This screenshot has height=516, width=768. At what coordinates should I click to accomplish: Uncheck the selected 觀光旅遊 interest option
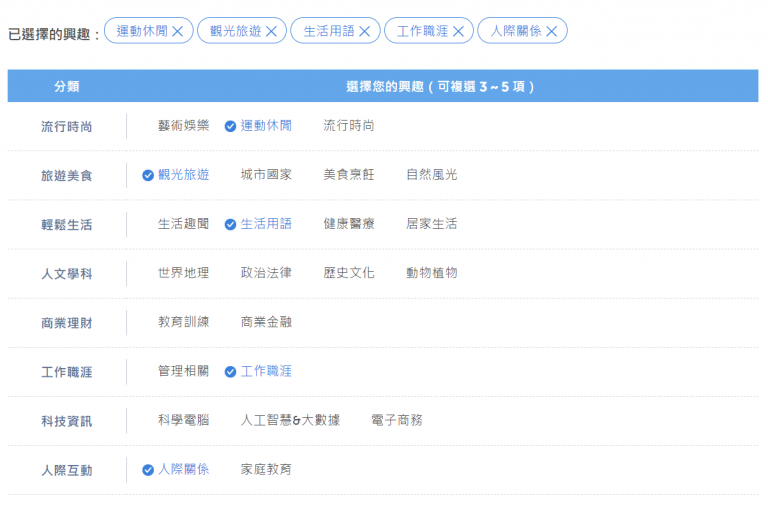pos(176,175)
